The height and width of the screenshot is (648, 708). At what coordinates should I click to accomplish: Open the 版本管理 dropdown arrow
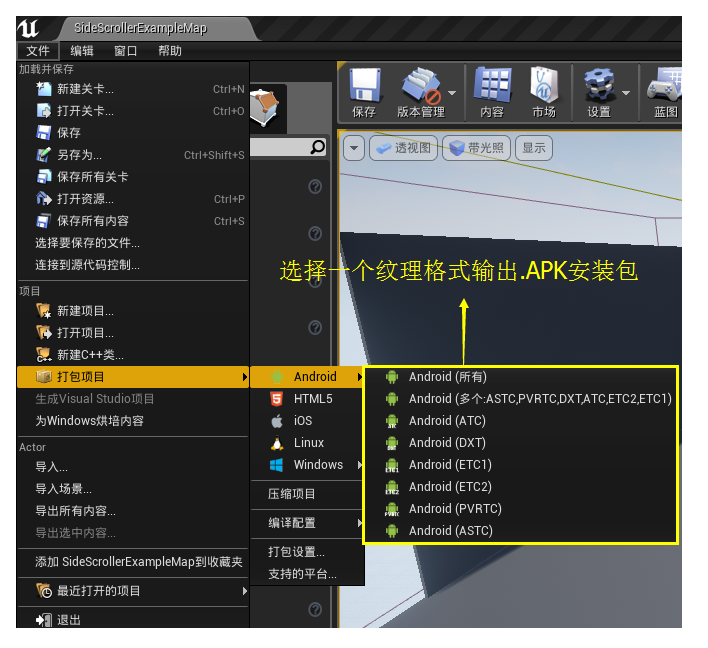tap(452, 93)
